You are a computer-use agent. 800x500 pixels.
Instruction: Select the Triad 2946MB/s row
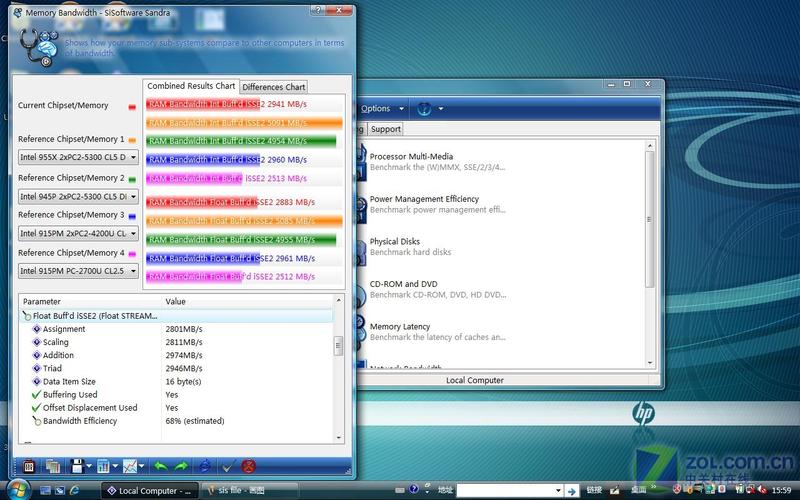(177, 368)
